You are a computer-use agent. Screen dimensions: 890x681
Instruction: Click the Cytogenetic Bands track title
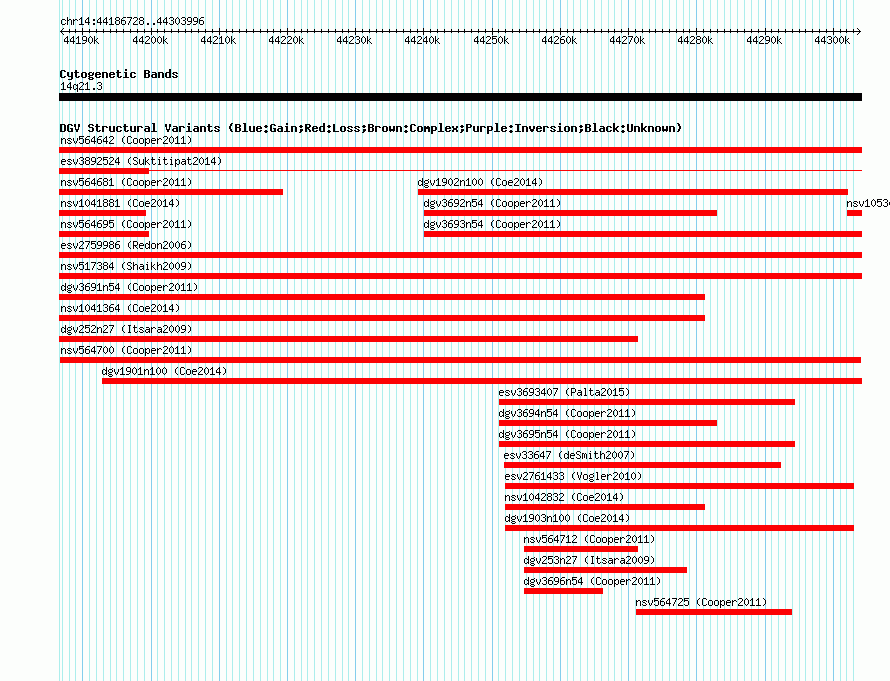coord(119,74)
